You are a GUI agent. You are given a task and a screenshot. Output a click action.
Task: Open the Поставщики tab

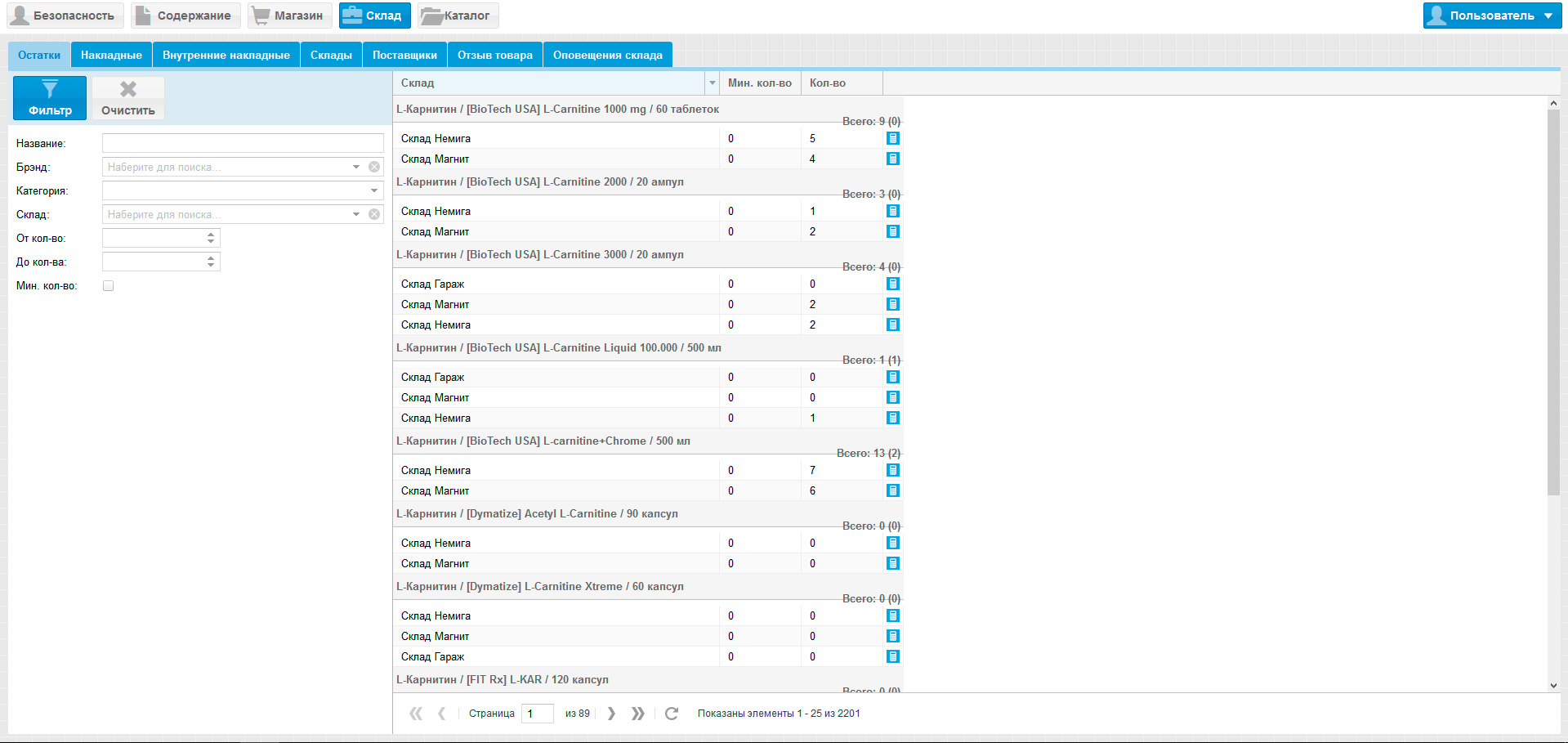pos(404,55)
